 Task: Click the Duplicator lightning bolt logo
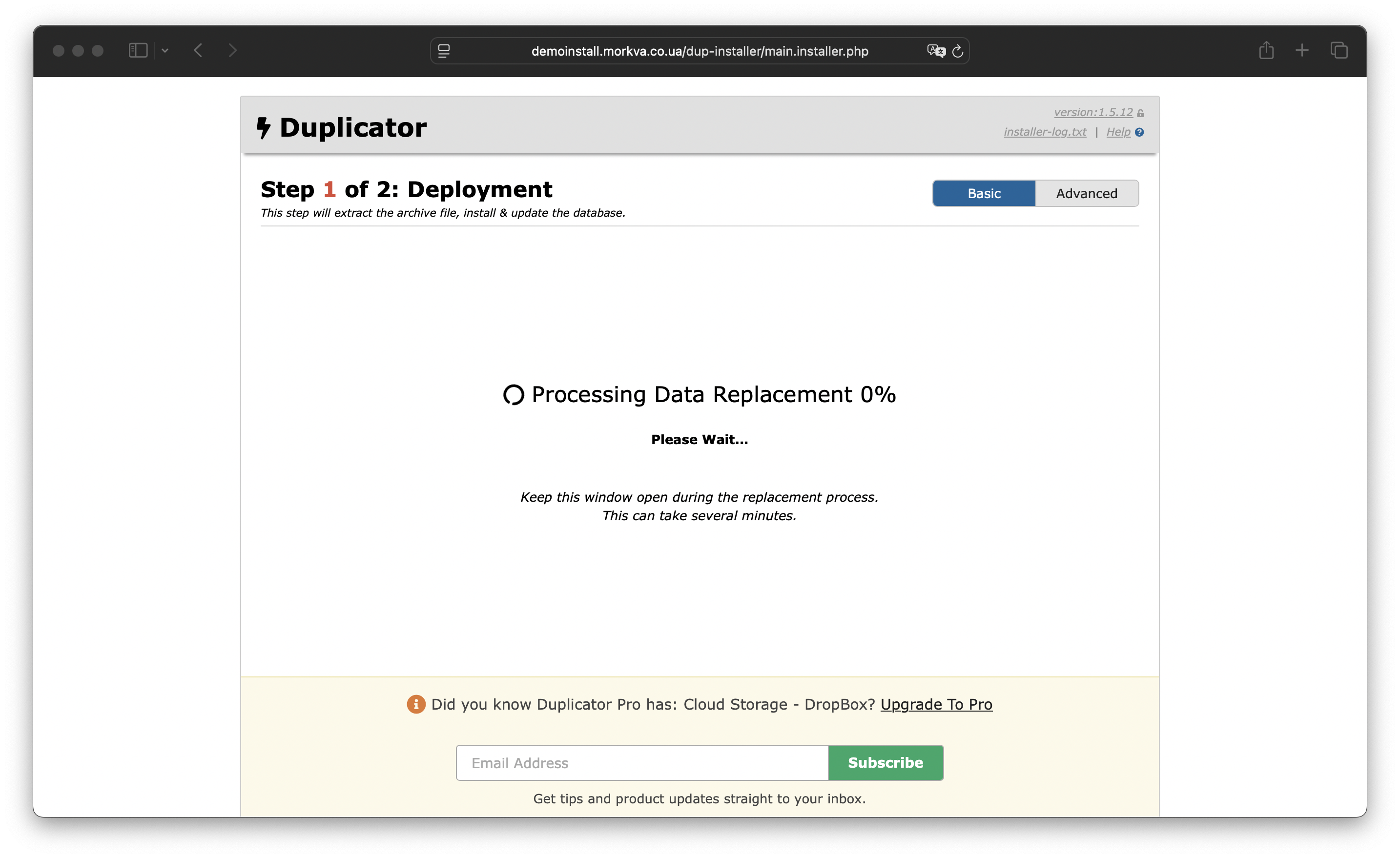(263, 127)
